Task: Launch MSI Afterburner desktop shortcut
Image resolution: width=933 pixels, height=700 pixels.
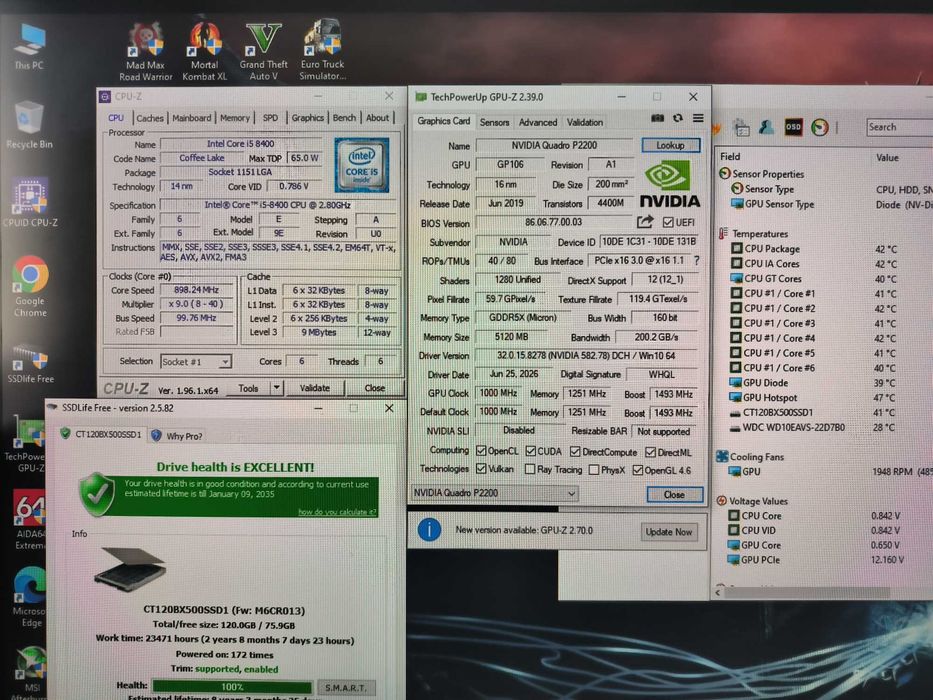Action: coord(29,671)
